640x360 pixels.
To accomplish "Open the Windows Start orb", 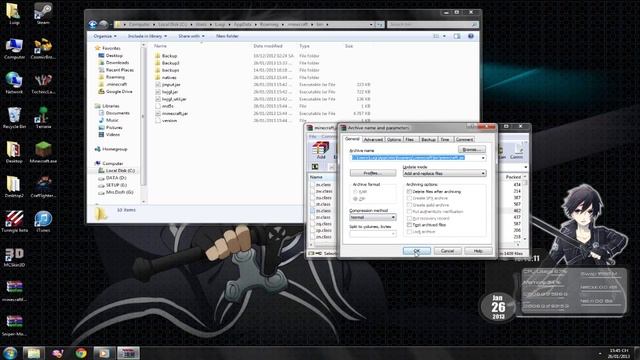I will (x=10, y=353).
